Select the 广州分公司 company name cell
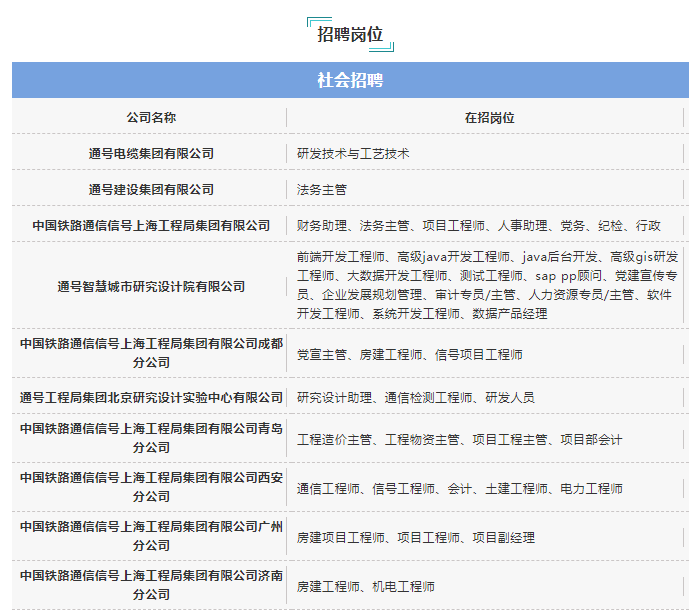 click(151, 536)
